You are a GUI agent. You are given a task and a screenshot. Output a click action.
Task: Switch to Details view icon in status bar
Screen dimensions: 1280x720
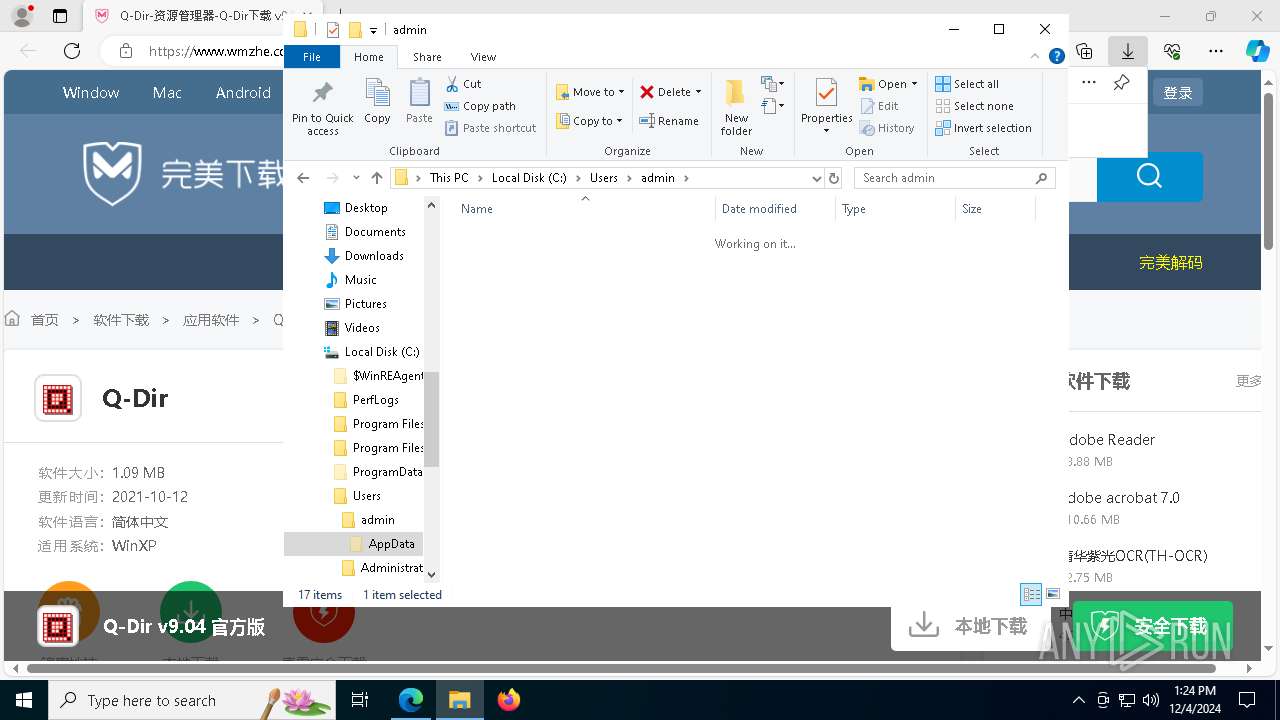point(1031,594)
